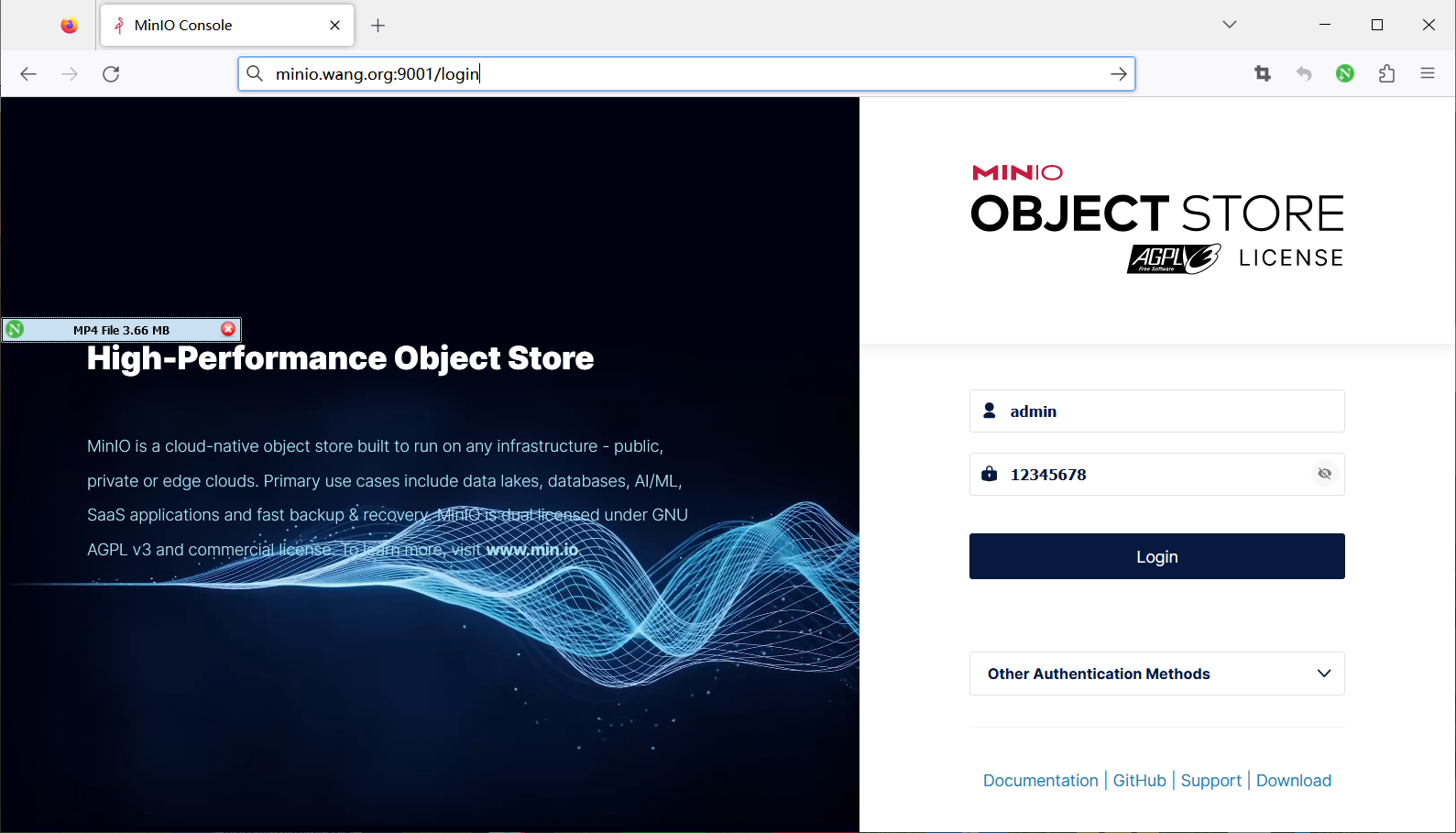The width and height of the screenshot is (1456, 833).
Task: Open a new browser tab
Action: coord(378,26)
